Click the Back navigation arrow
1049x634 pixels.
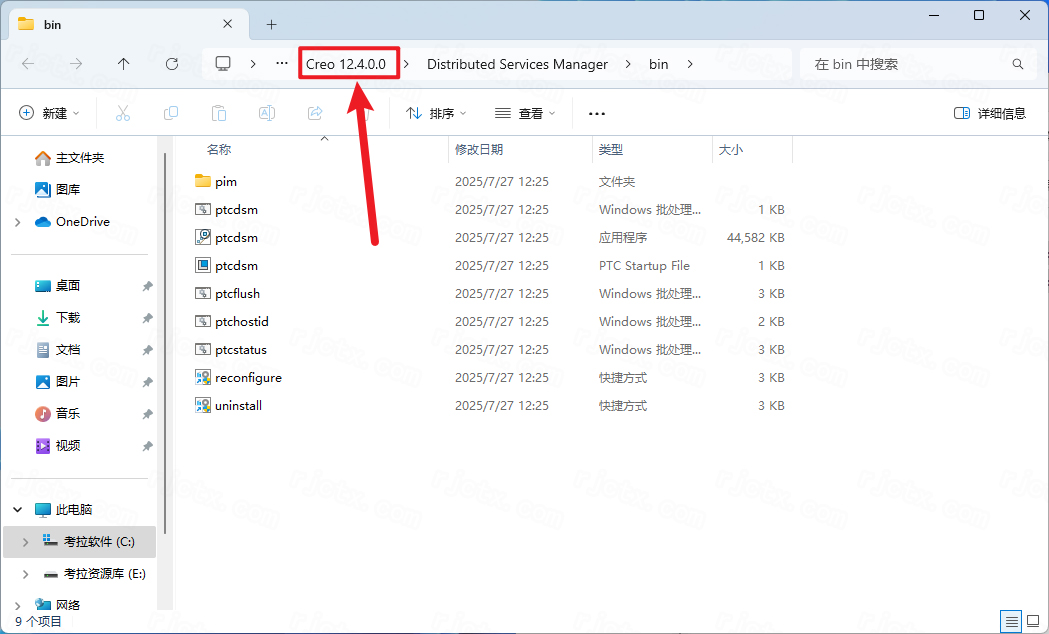(x=28, y=64)
